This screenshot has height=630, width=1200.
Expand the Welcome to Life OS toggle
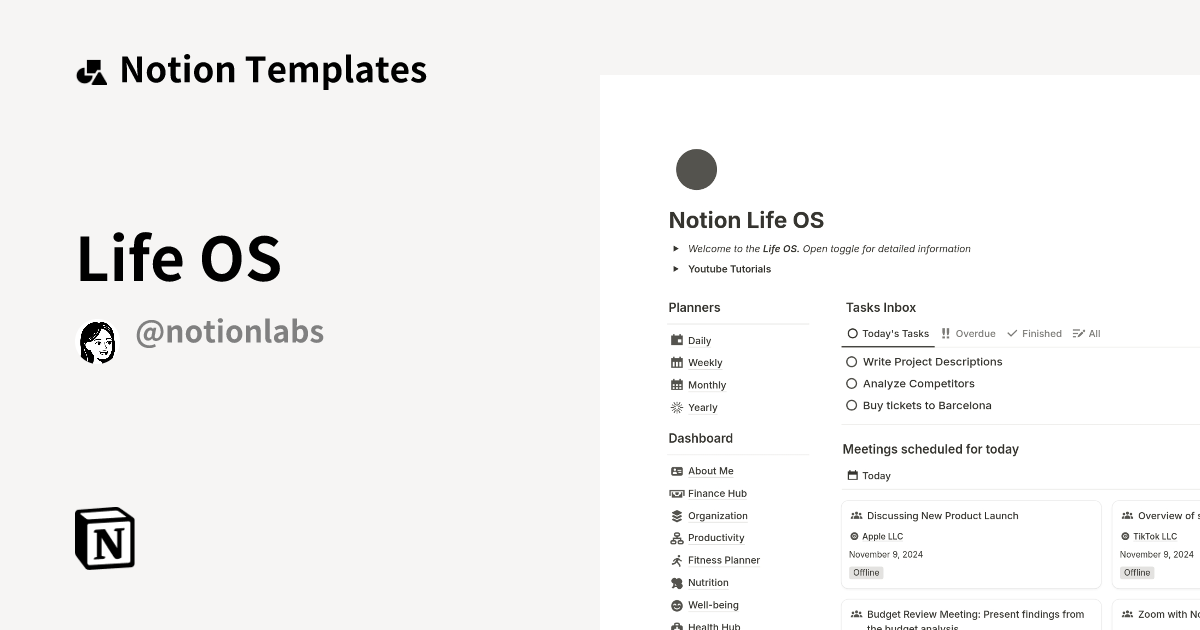[x=675, y=248]
